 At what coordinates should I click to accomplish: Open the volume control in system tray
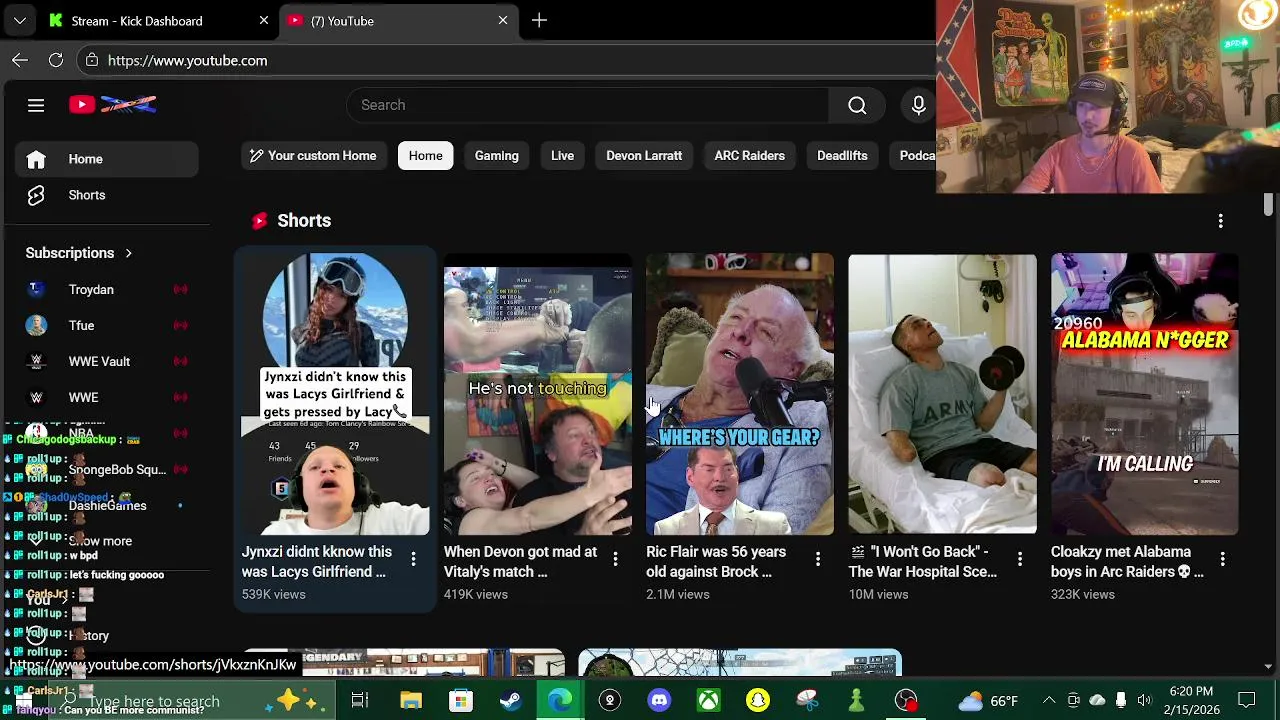point(1144,700)
